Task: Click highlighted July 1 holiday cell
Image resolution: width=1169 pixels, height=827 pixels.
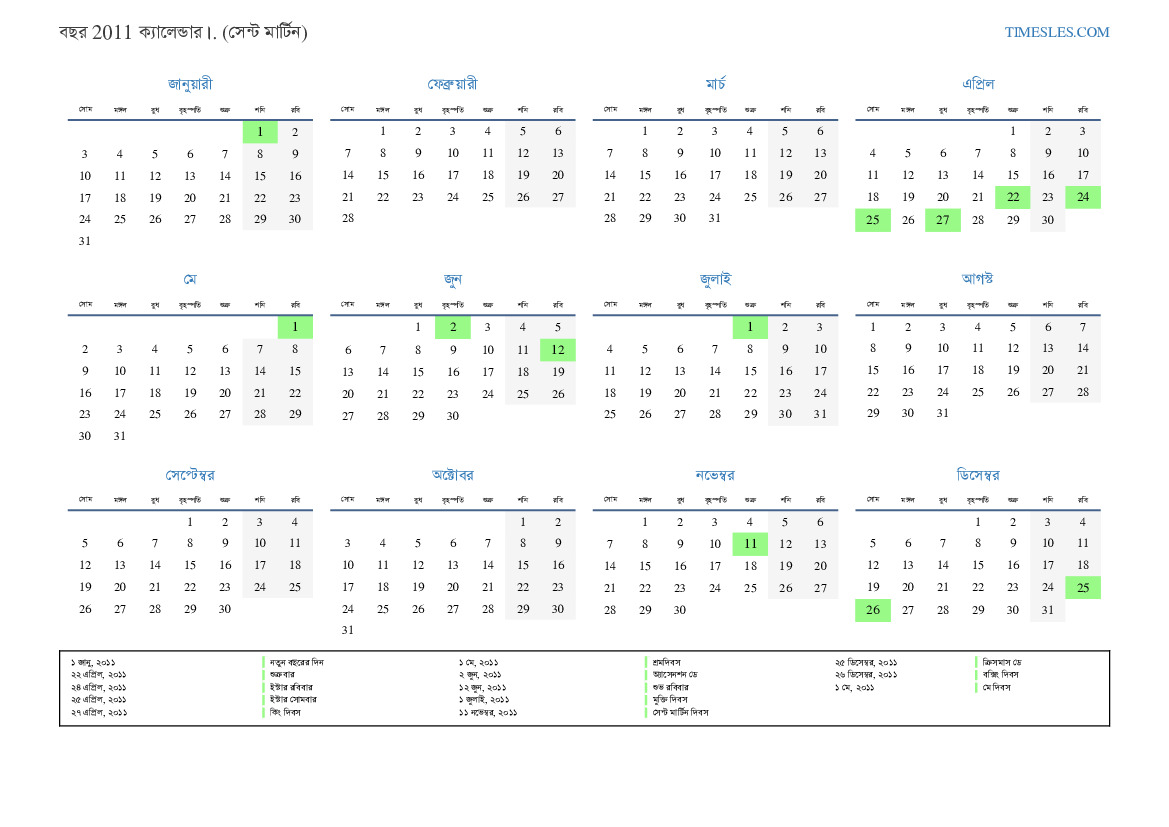Action: pyautogui.click(x=750, y=327)
